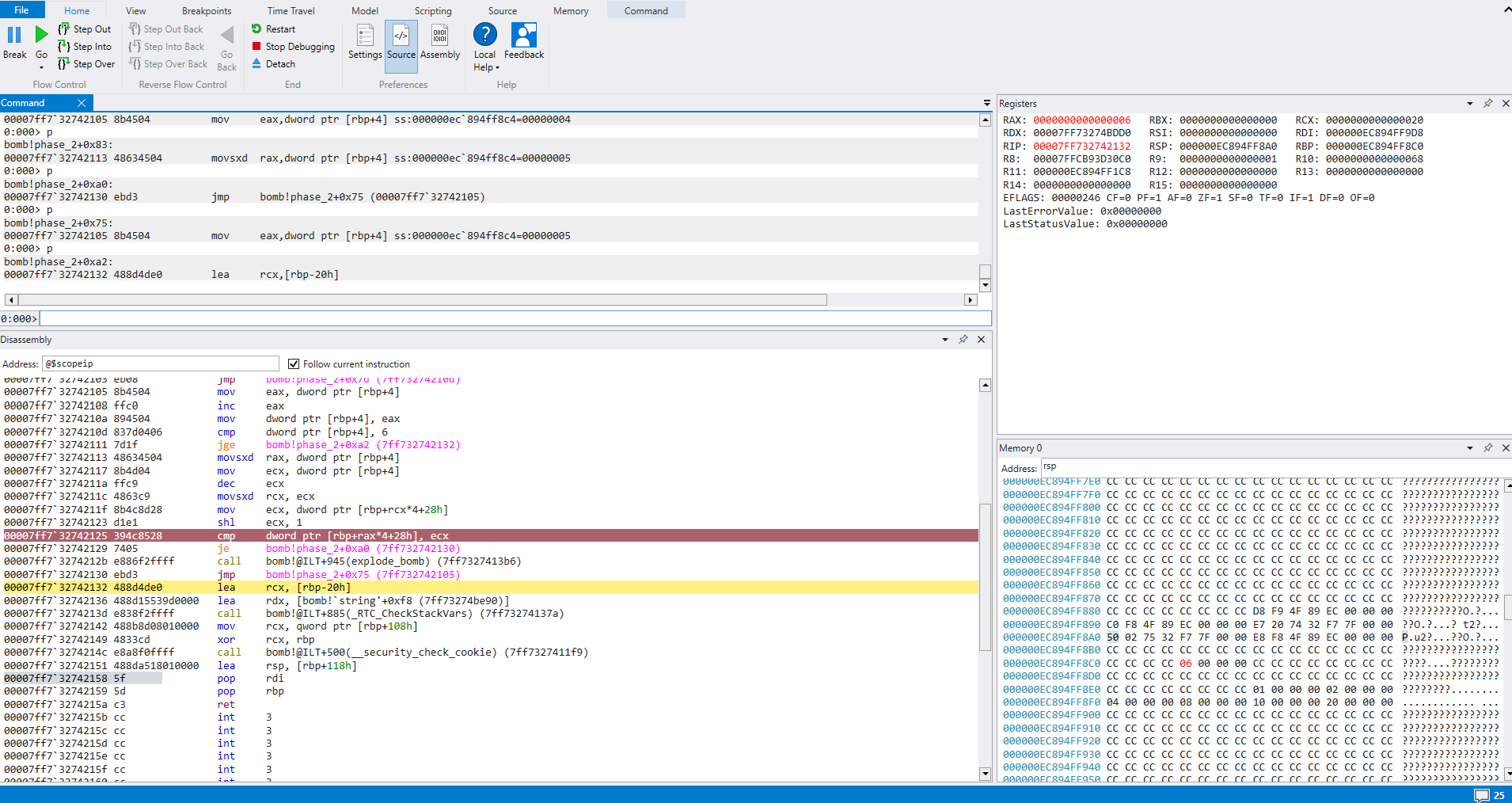
Task: Click Restart debugging icon
Action: pos(256,29)
